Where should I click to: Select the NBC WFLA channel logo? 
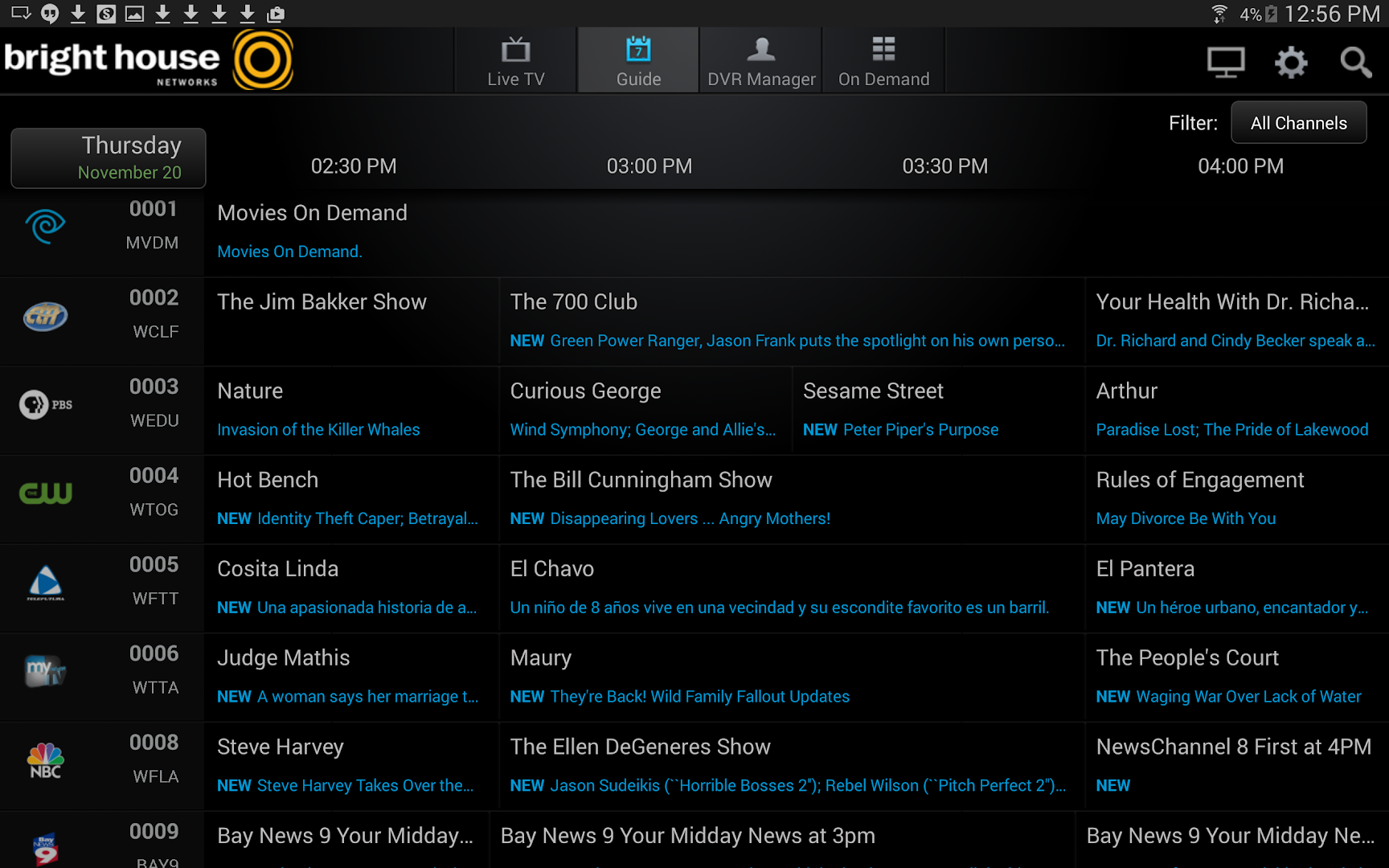click(45, 760)
